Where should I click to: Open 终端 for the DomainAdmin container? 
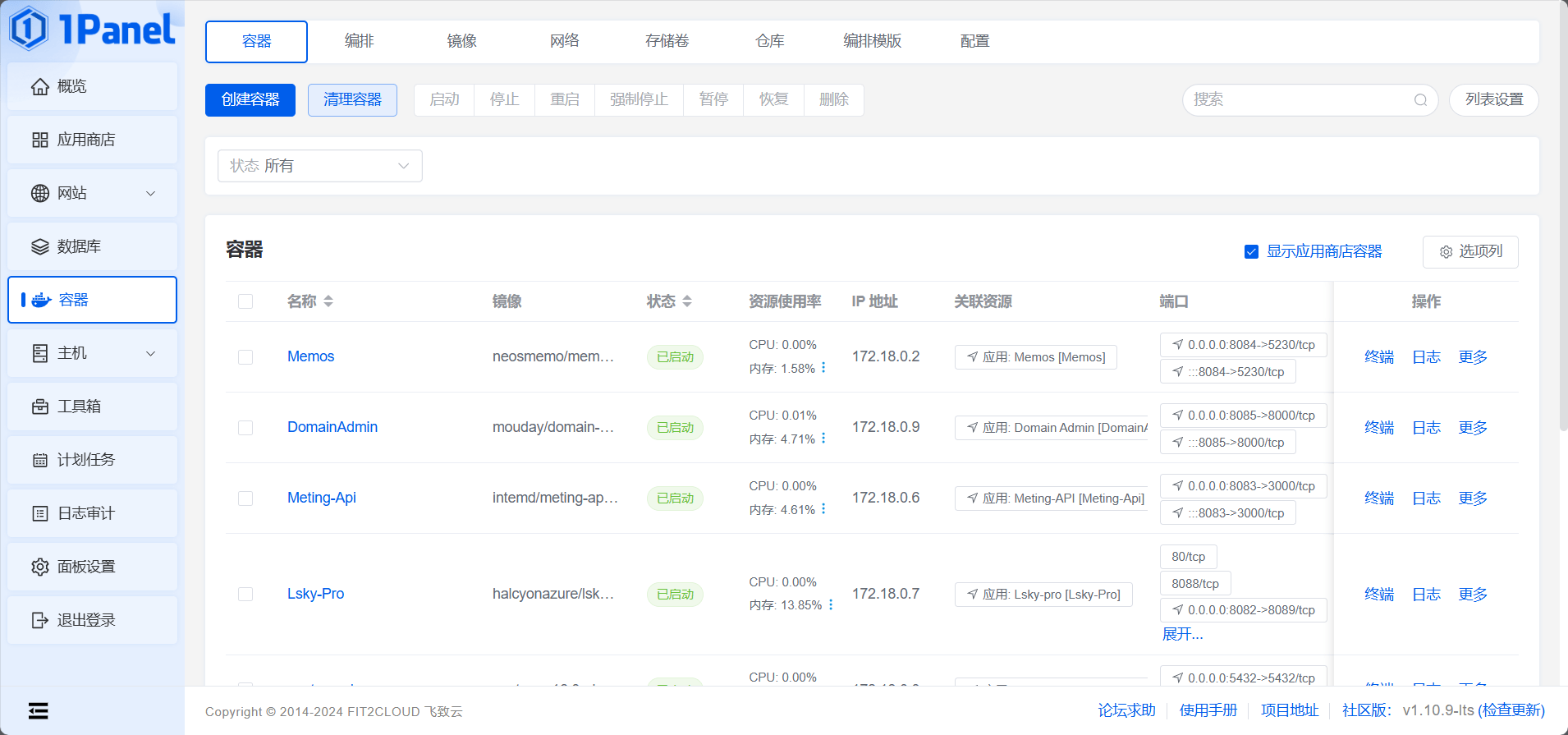point(1378,428)
